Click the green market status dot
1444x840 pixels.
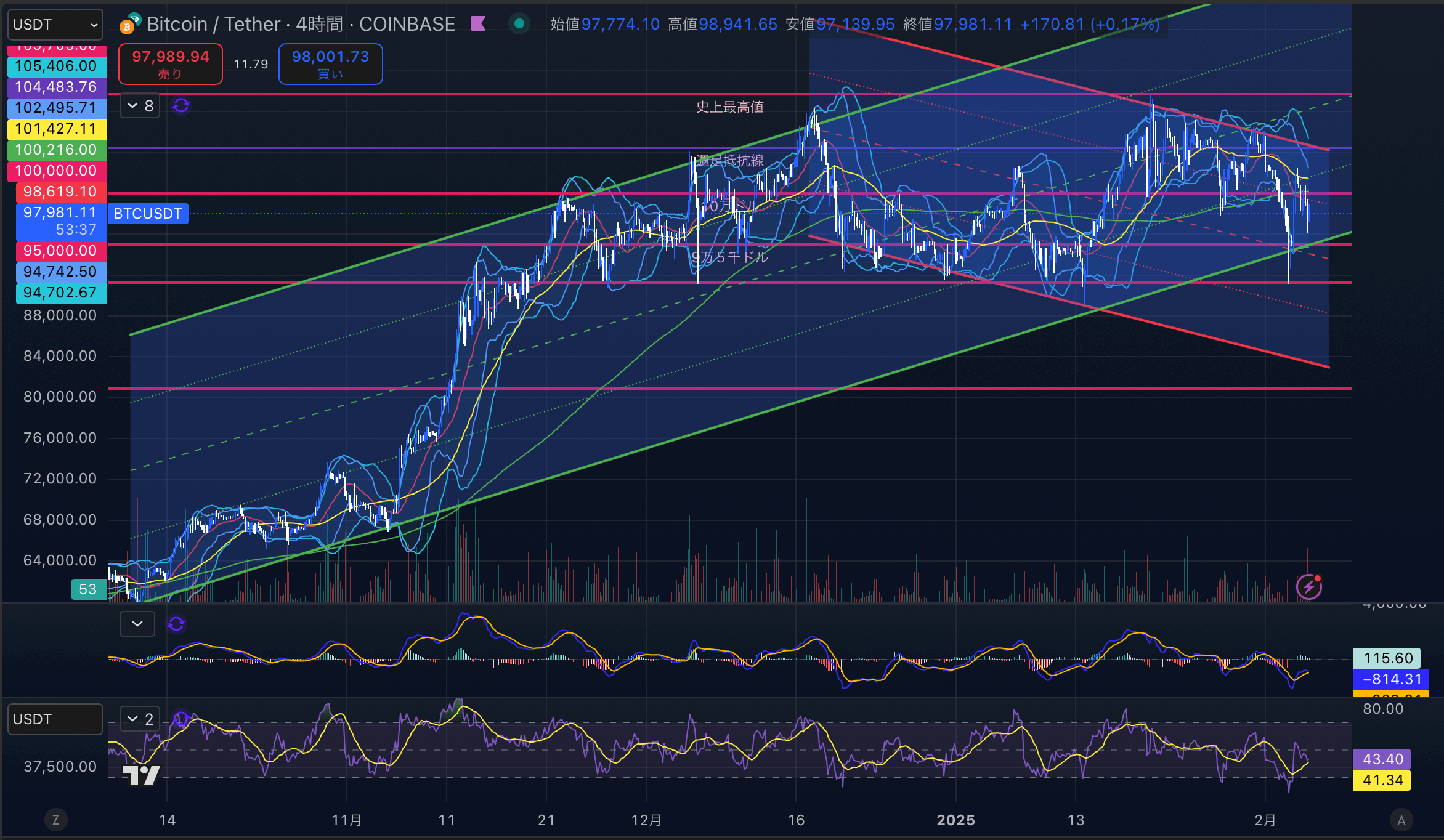pyautogui.click(x=519, y=24)
